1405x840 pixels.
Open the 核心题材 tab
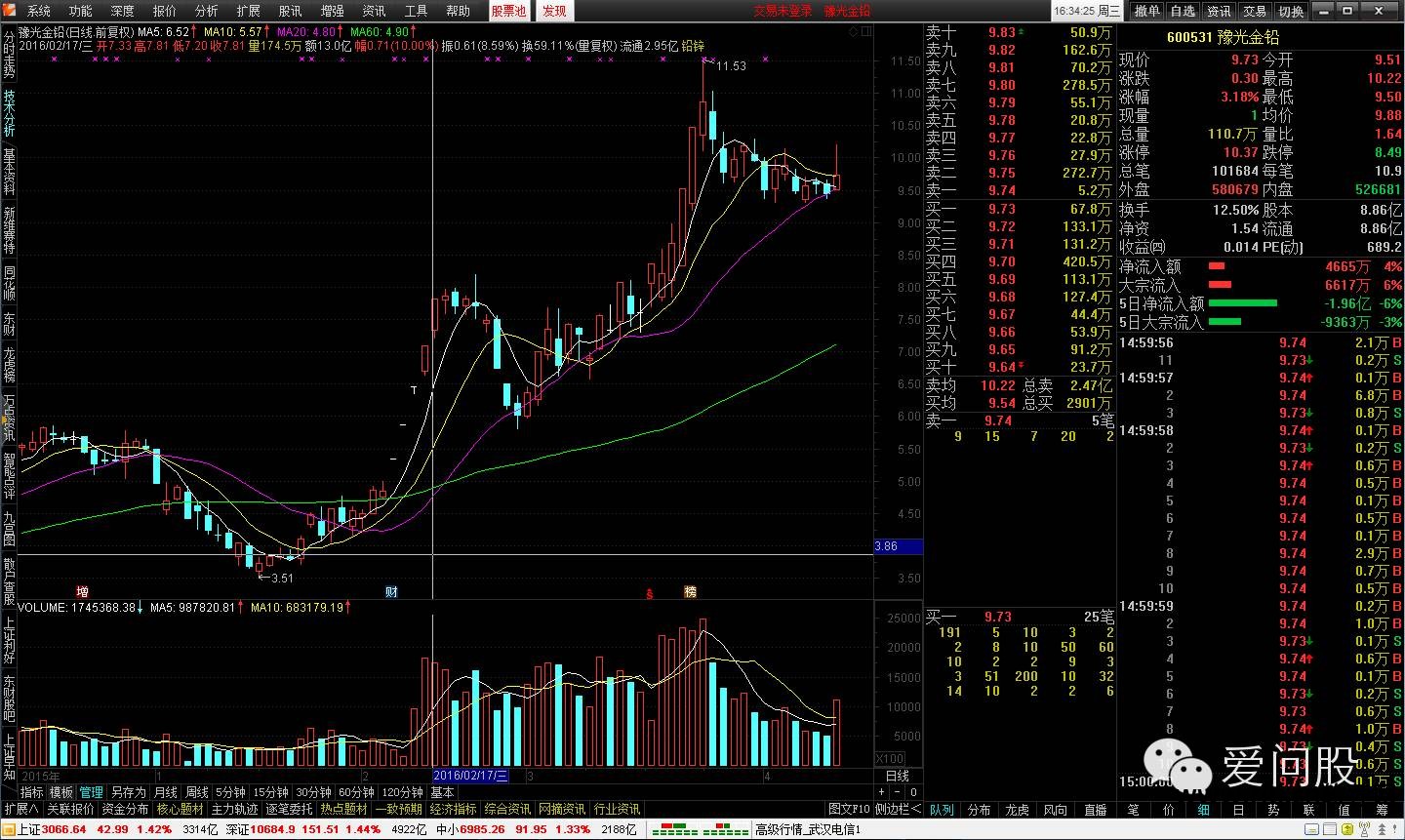pos(181,809)
